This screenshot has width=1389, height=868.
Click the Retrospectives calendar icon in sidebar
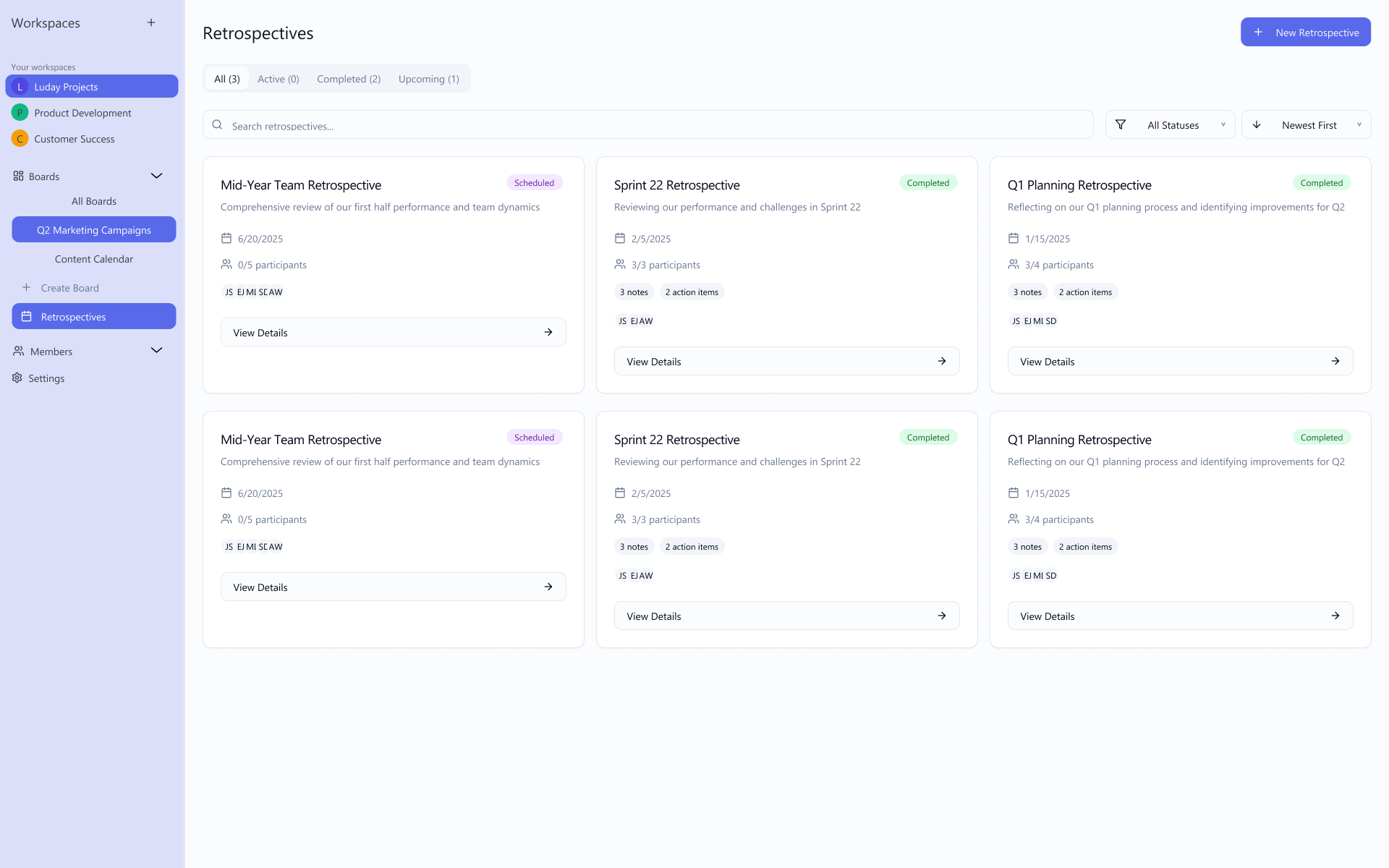click(27, 316)
